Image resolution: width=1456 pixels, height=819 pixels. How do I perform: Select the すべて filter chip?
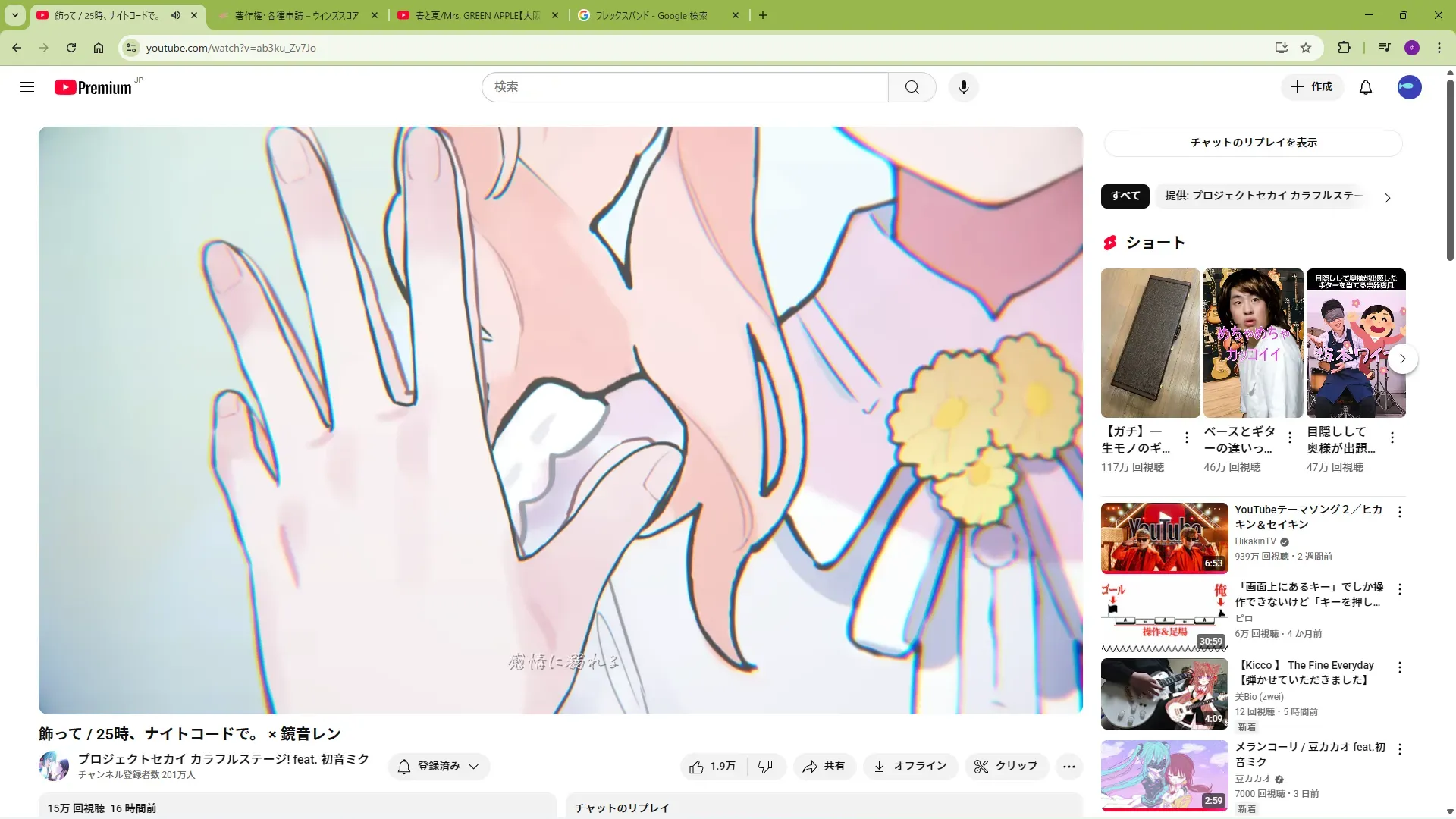pos(1125,196)
